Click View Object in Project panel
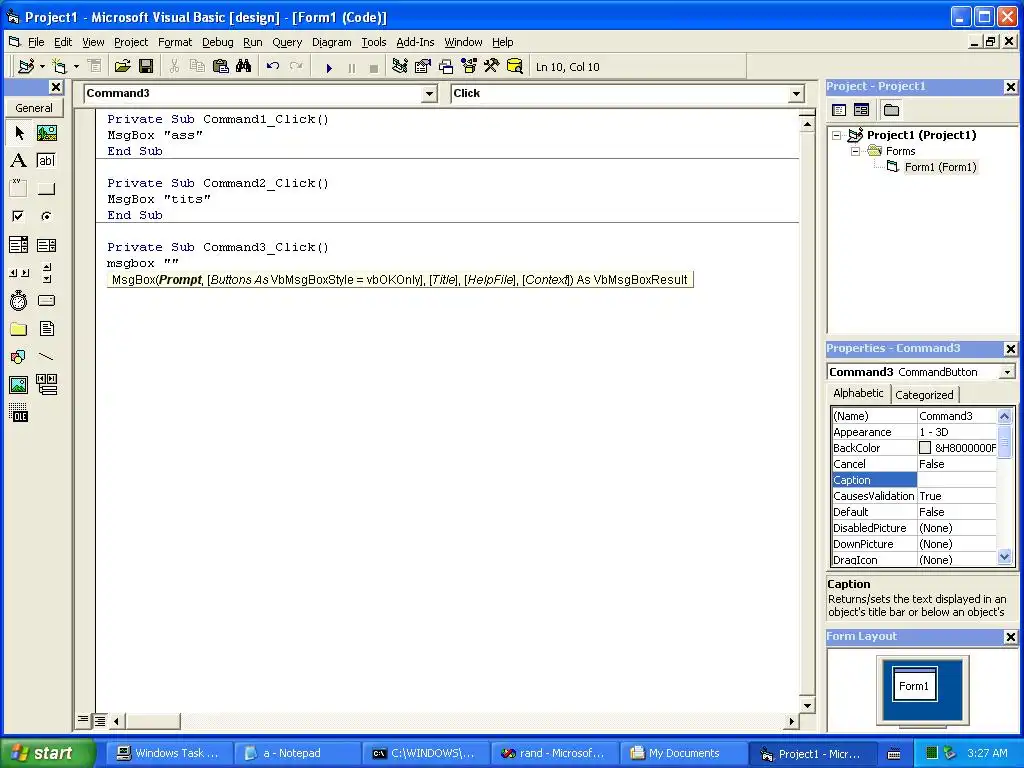 (861, 110)
